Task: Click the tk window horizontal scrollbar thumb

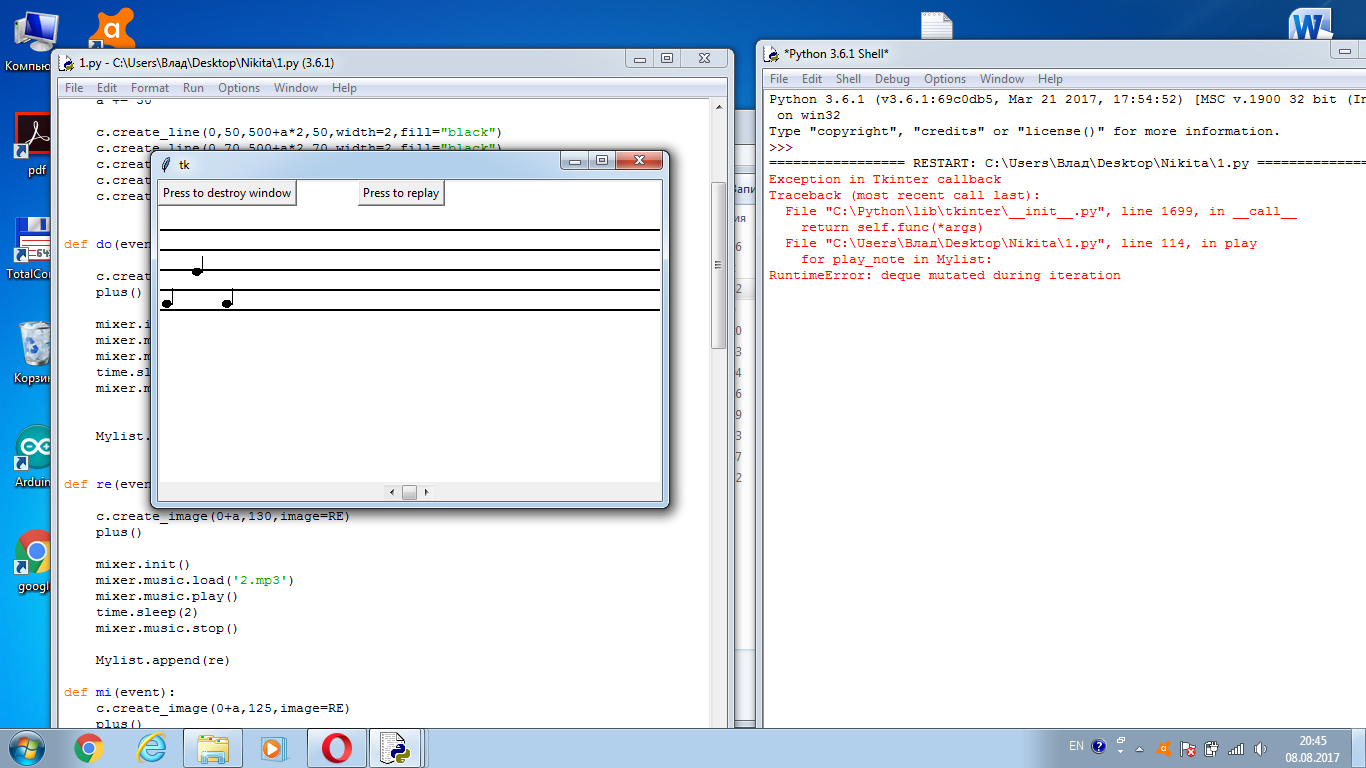Action: 409,492
